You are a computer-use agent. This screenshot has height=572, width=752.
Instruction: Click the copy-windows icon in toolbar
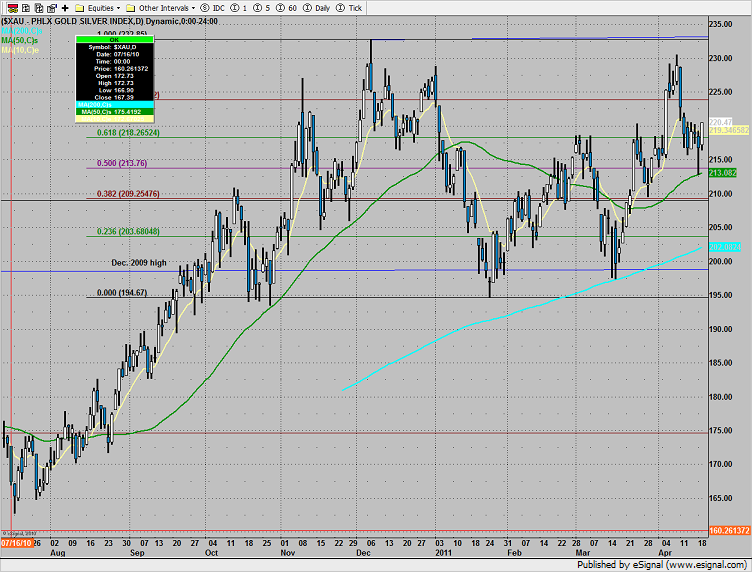(x=52, y=8)
